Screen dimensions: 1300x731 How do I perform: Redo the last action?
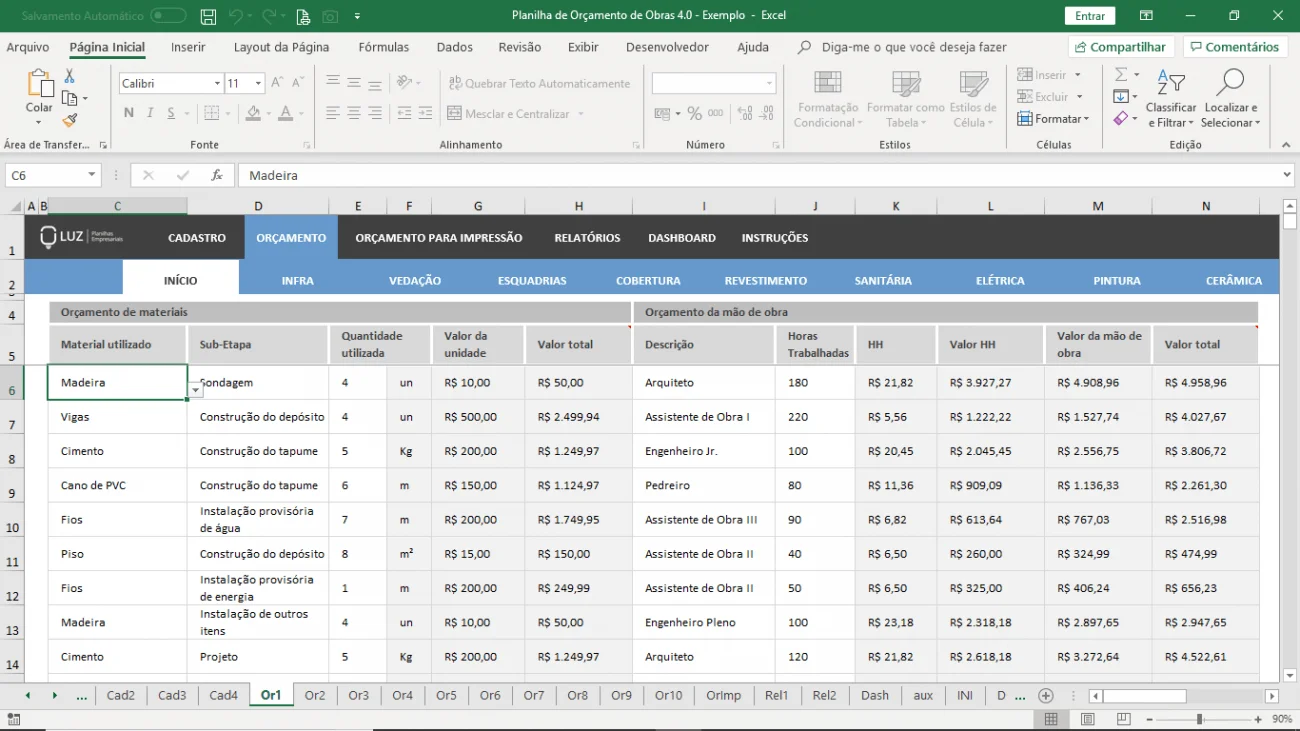pyautogui.click(x=268, y=16)
